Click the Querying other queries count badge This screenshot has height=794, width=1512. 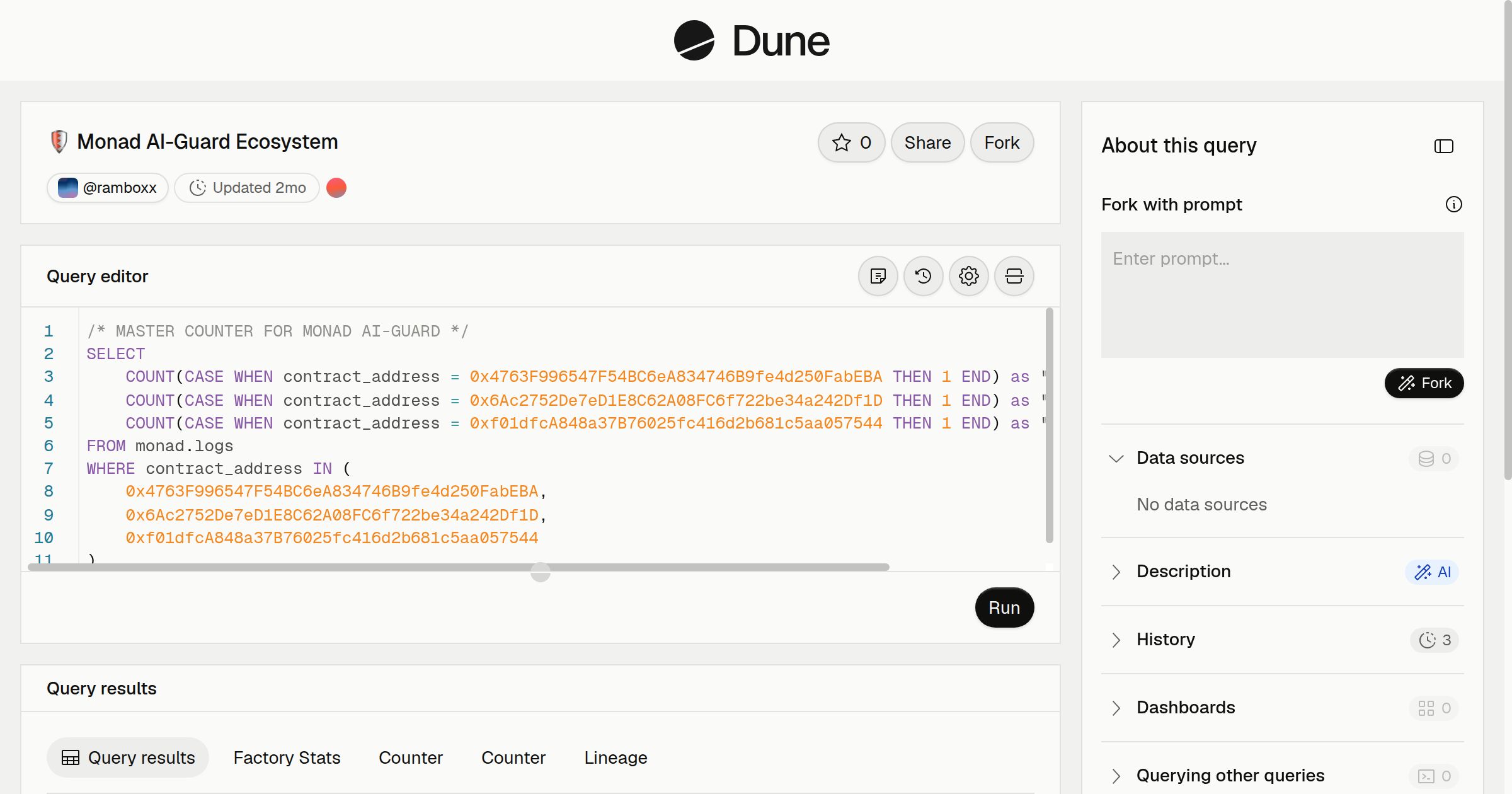point(1434,776)
